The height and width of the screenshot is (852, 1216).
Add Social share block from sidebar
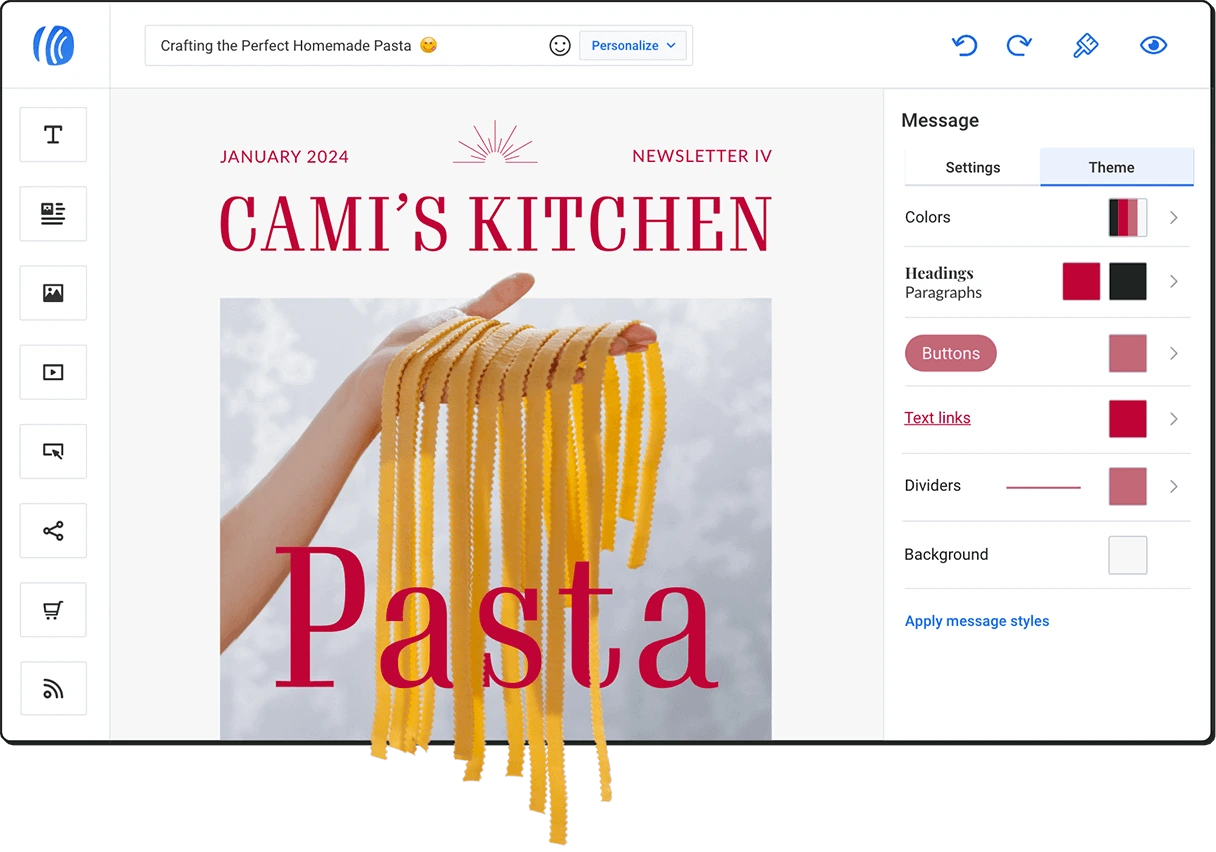(53, 531)
